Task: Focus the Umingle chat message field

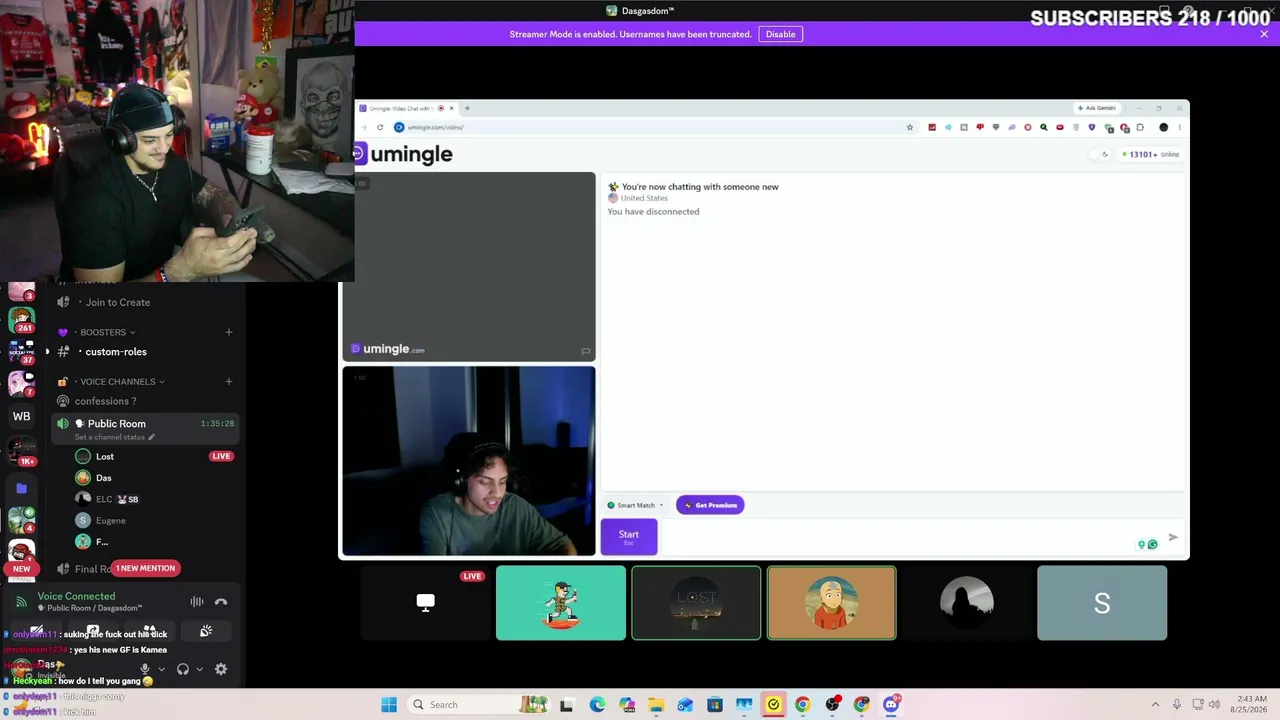Action: (900, 537)
